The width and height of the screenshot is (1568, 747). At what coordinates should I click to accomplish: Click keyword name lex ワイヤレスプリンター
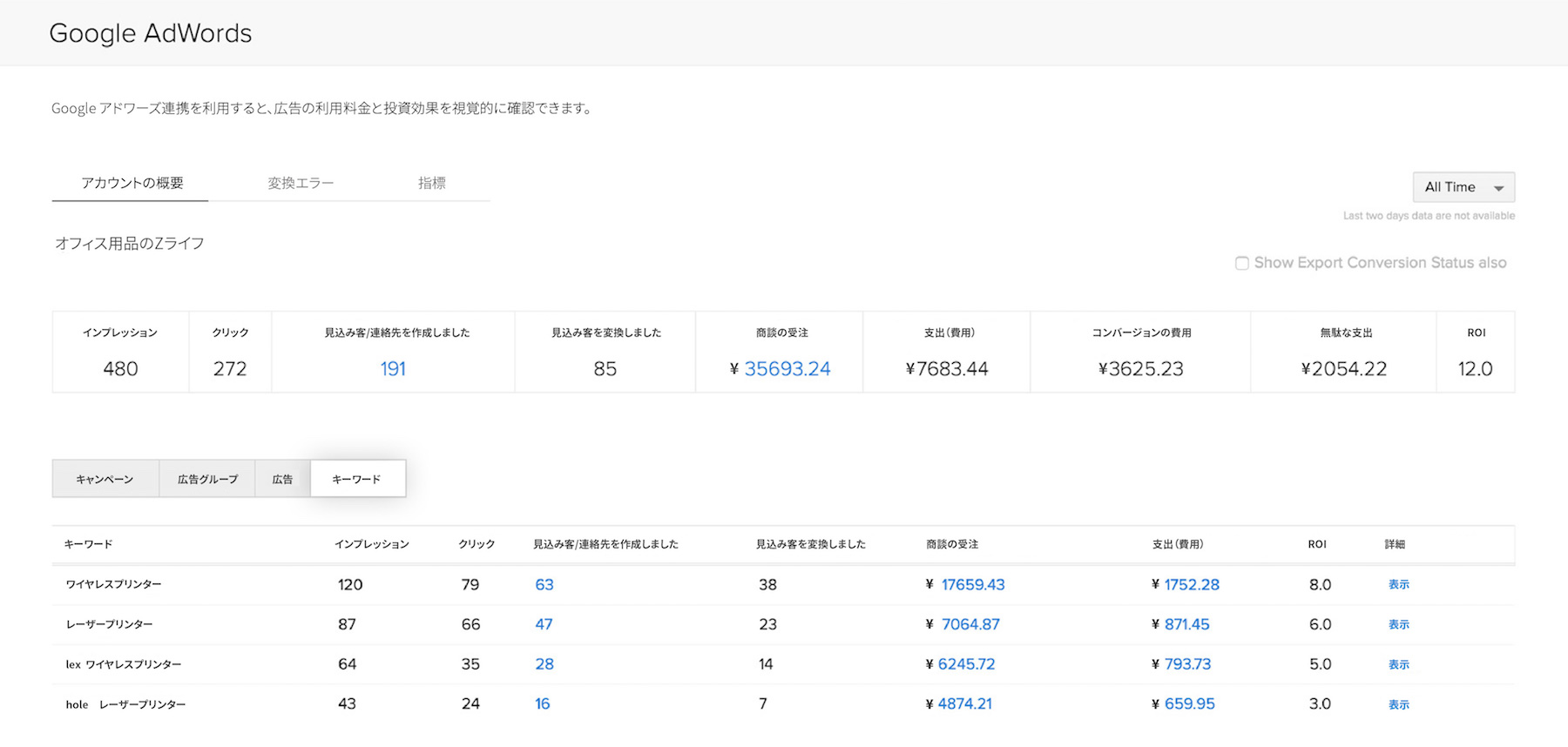pos(124,664)
